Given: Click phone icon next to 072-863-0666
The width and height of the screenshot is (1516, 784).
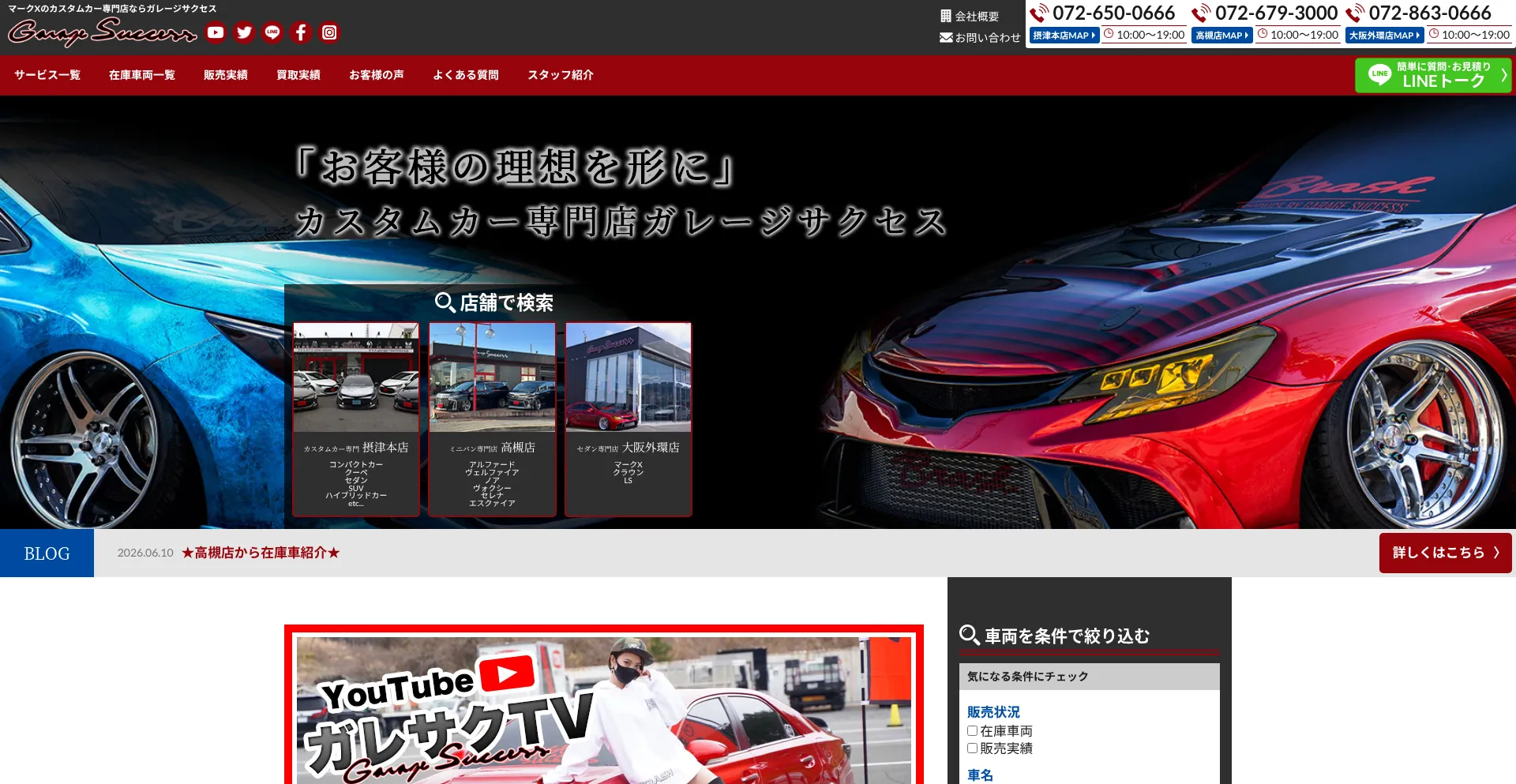Looking at the screenshot, I should point(1355,13).
